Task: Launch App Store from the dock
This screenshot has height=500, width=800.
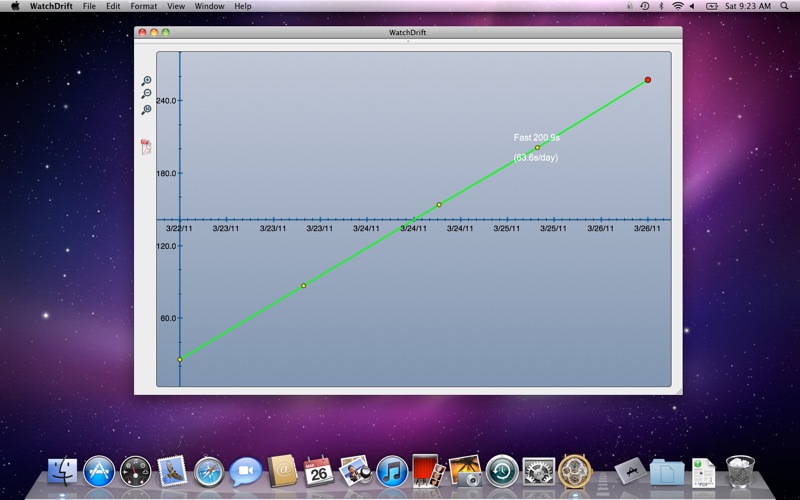Action: coord(99,470)
